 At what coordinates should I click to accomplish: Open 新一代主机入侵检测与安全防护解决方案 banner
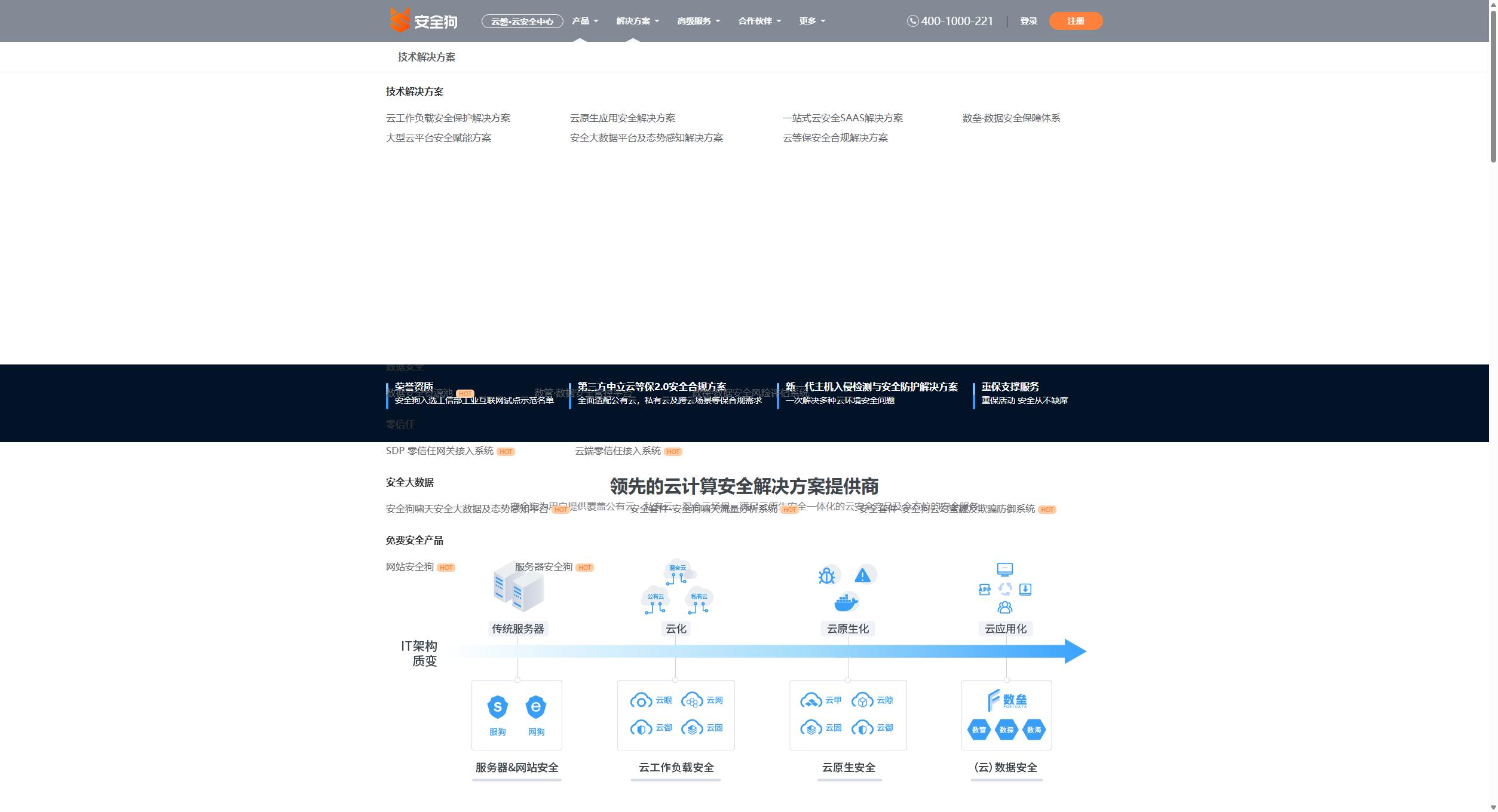(x=868, y=393)
